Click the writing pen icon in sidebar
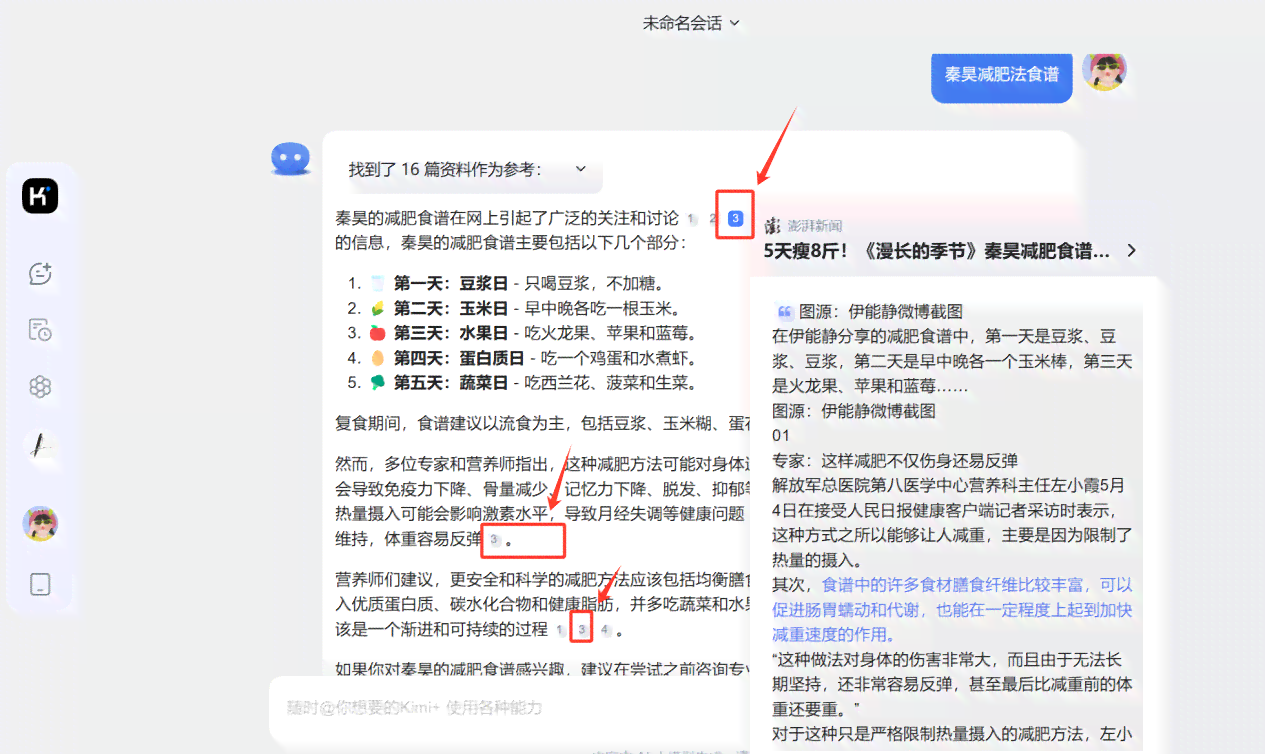Viewport: 1265px width, 754px height. point(40,446)
